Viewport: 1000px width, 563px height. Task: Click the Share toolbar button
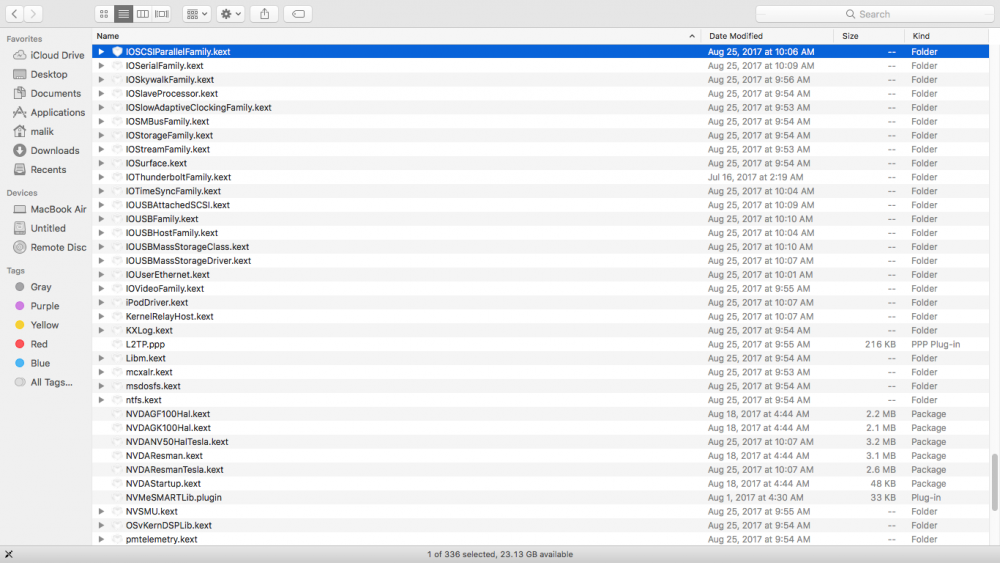click(x=264, y=14)
